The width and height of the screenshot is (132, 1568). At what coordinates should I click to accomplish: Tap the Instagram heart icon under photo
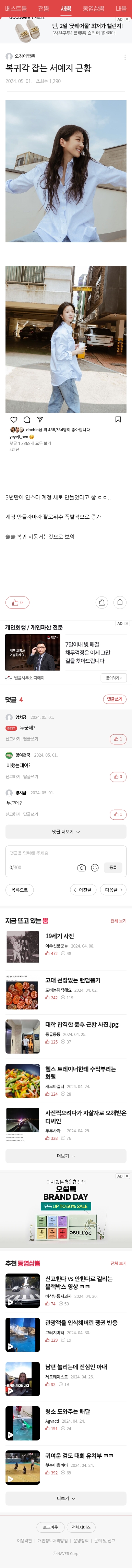click(x=13, y=419)
